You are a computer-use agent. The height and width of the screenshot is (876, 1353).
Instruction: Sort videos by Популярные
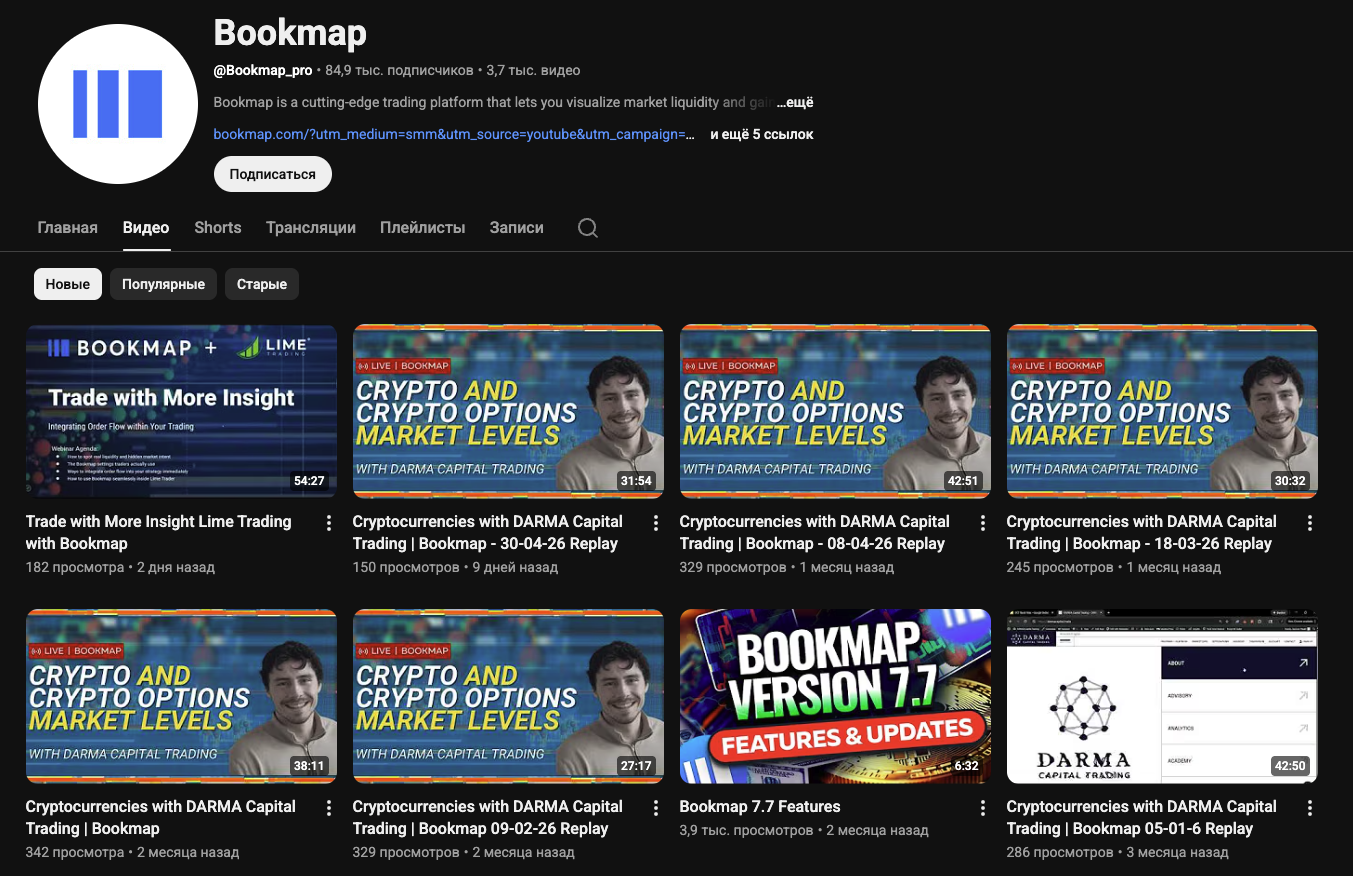point(164,284)
